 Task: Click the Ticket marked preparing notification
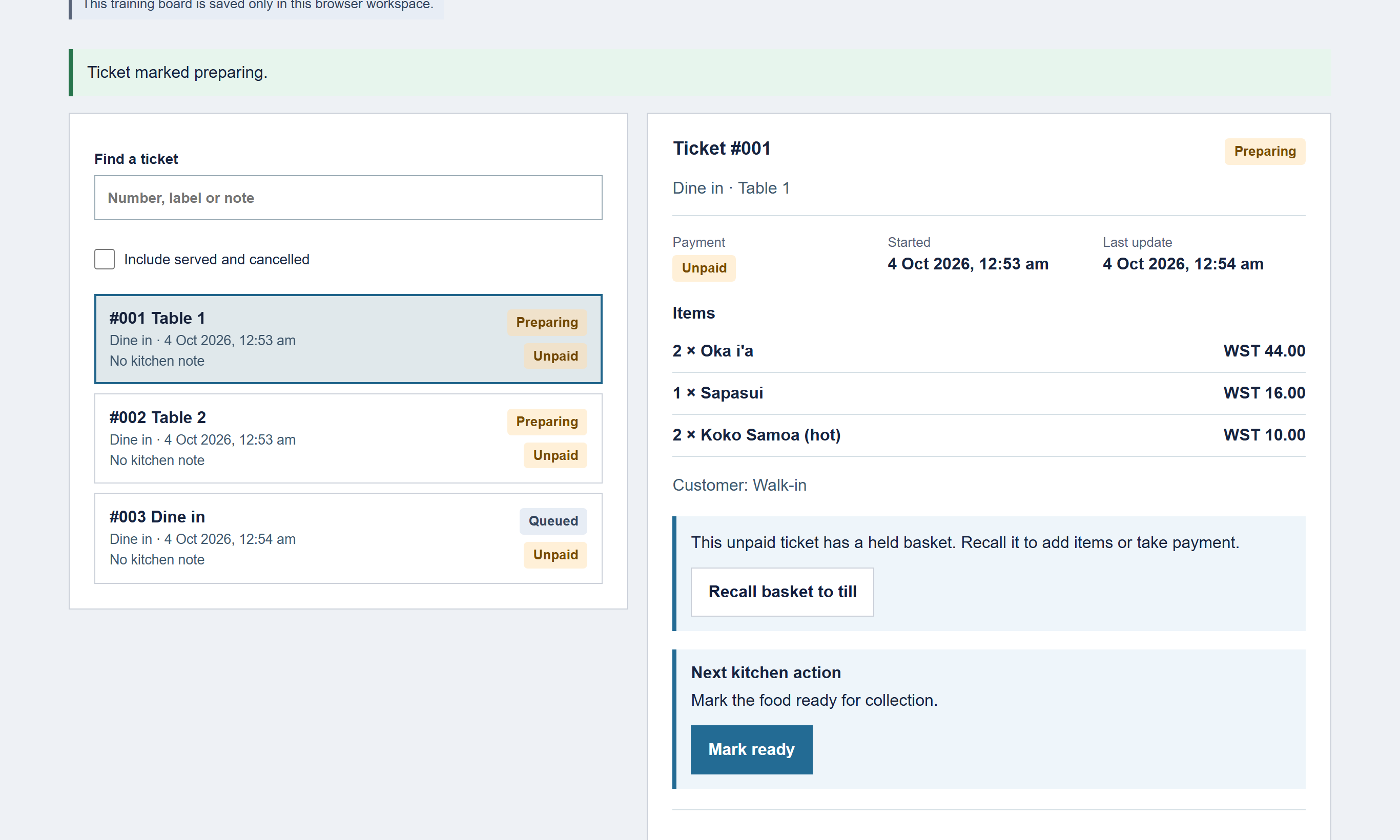pos(700,72)
